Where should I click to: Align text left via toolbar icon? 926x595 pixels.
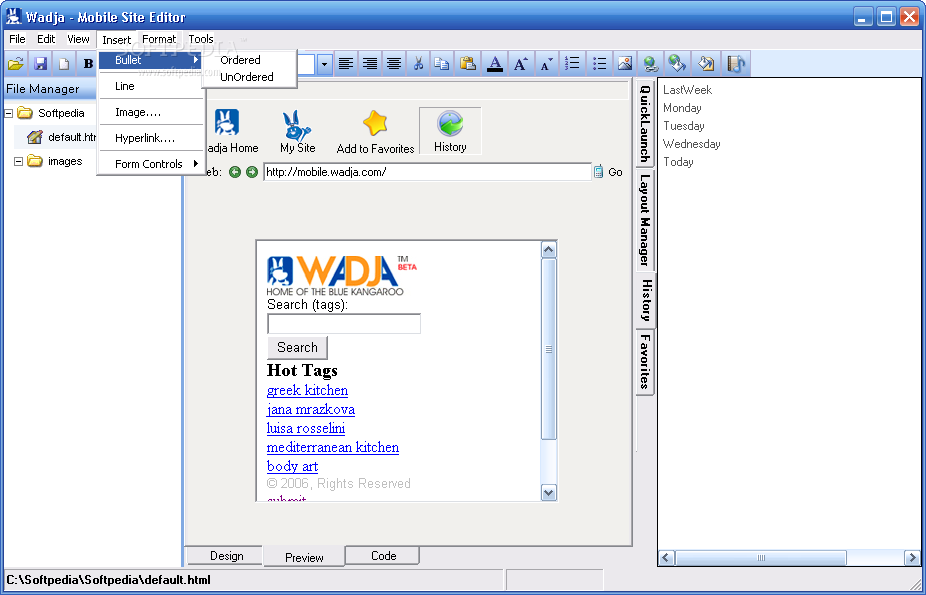346,63
